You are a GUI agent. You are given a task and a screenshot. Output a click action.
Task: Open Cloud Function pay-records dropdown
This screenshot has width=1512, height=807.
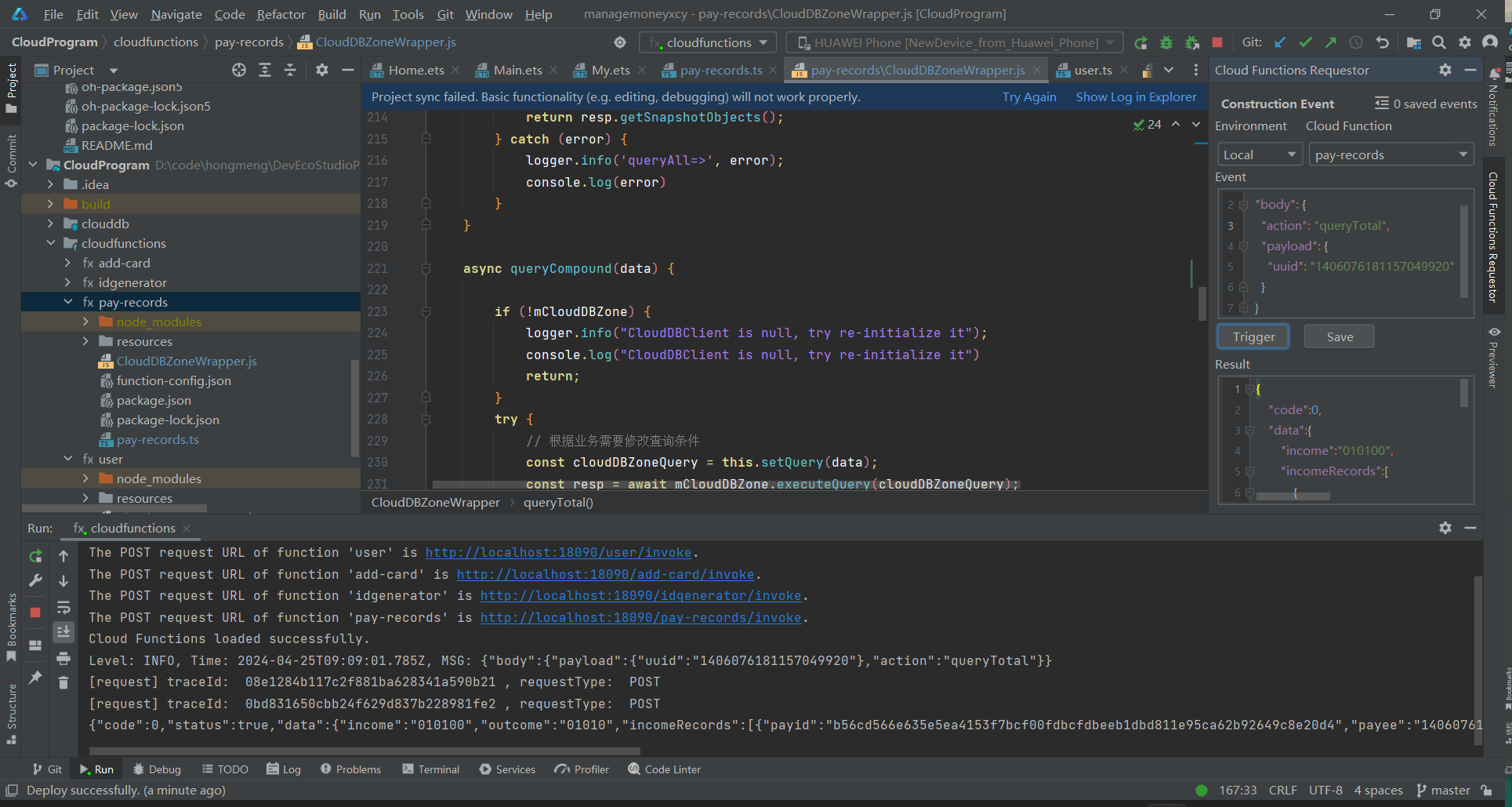(x=1391, y=154)
